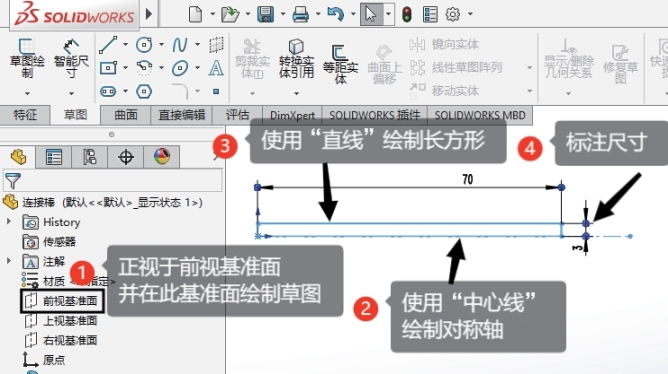The width and height of the screenshot is (668, 374).
Task: Open the DimXpertManager crosshair tab
Action: click(126, 157)
